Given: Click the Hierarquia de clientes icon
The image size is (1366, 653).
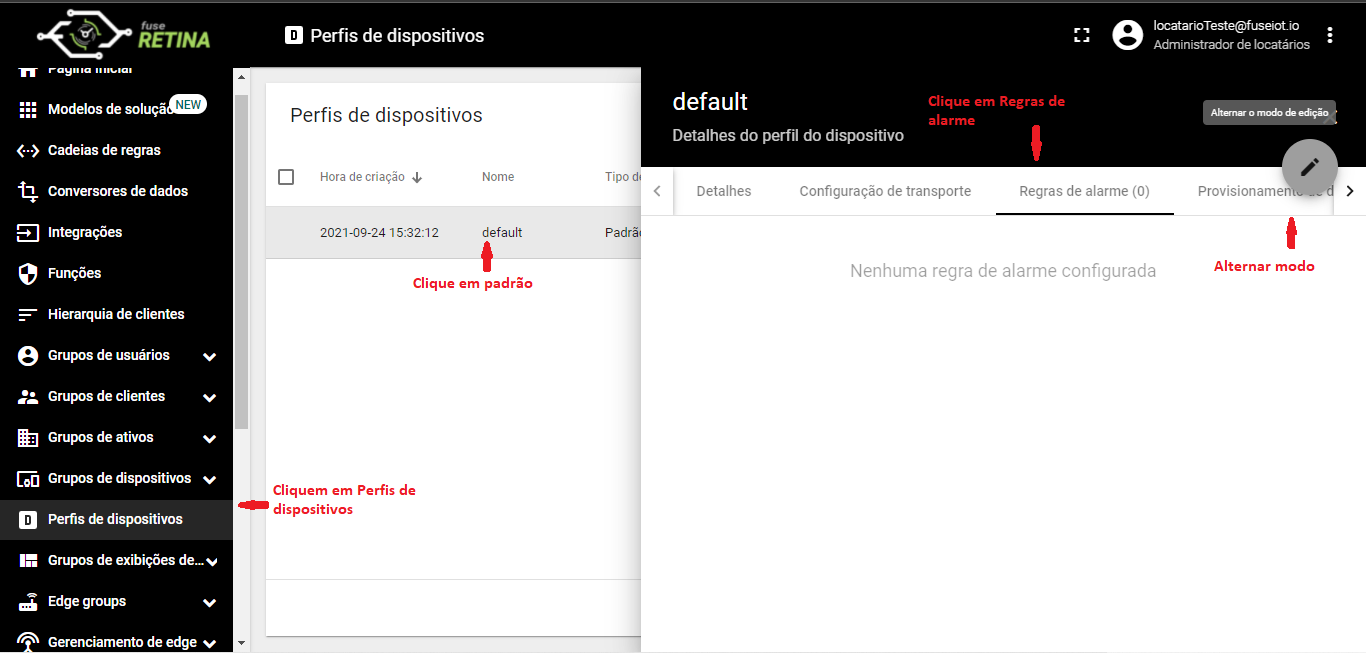Looking at the screenshot, I should (x=28, y=314).
